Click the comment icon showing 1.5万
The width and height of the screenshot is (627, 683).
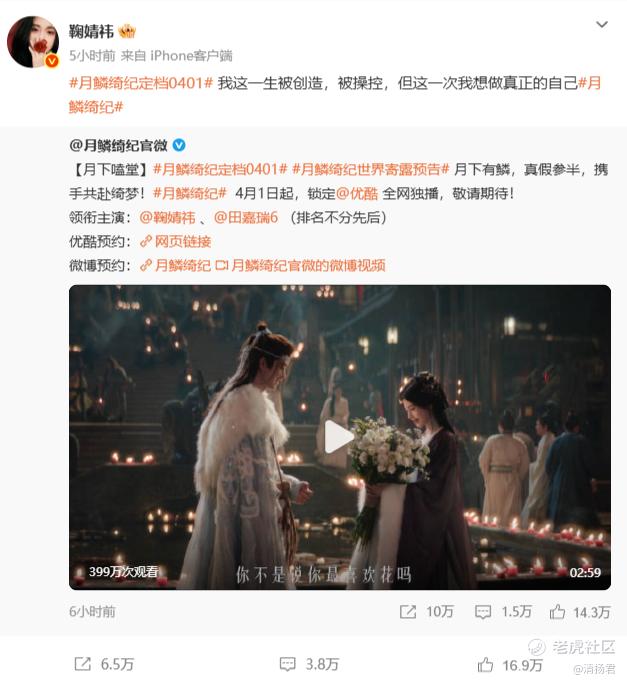(x=483, y=612)
